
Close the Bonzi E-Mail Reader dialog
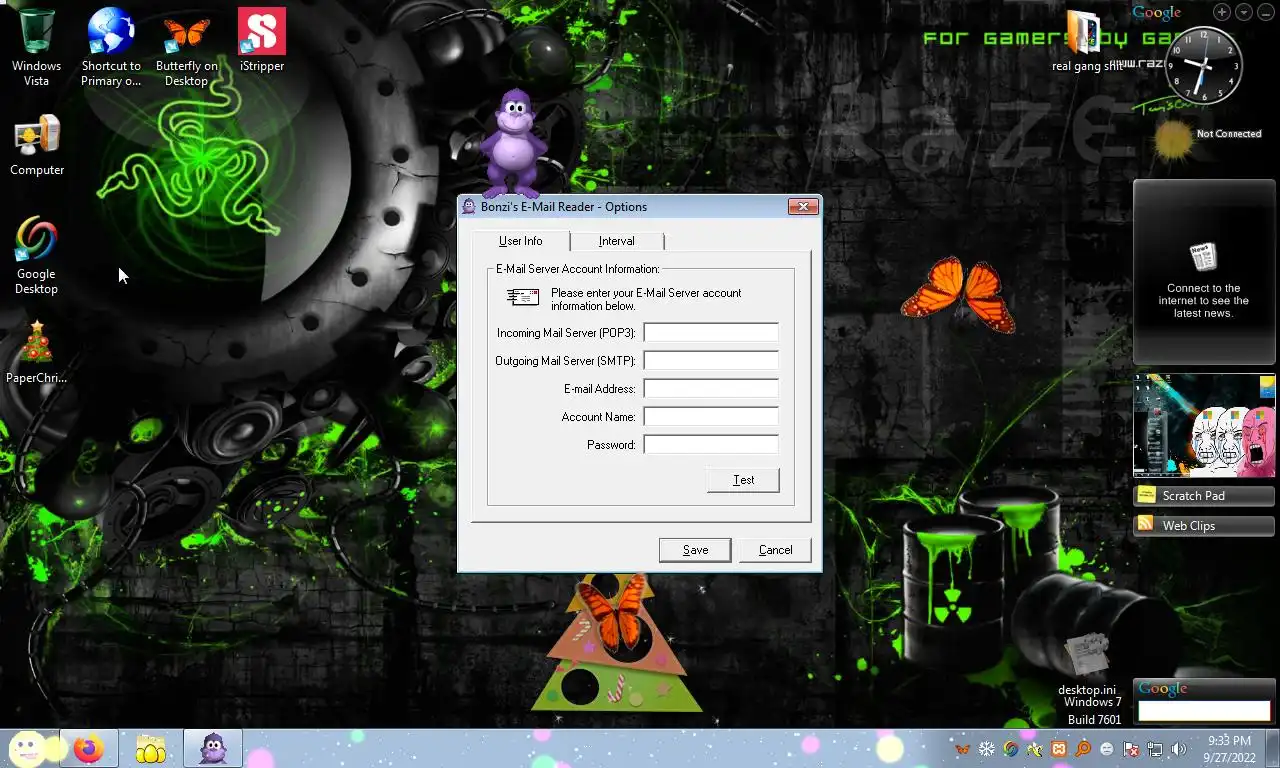pyautogui.click(x=803, y=207)
